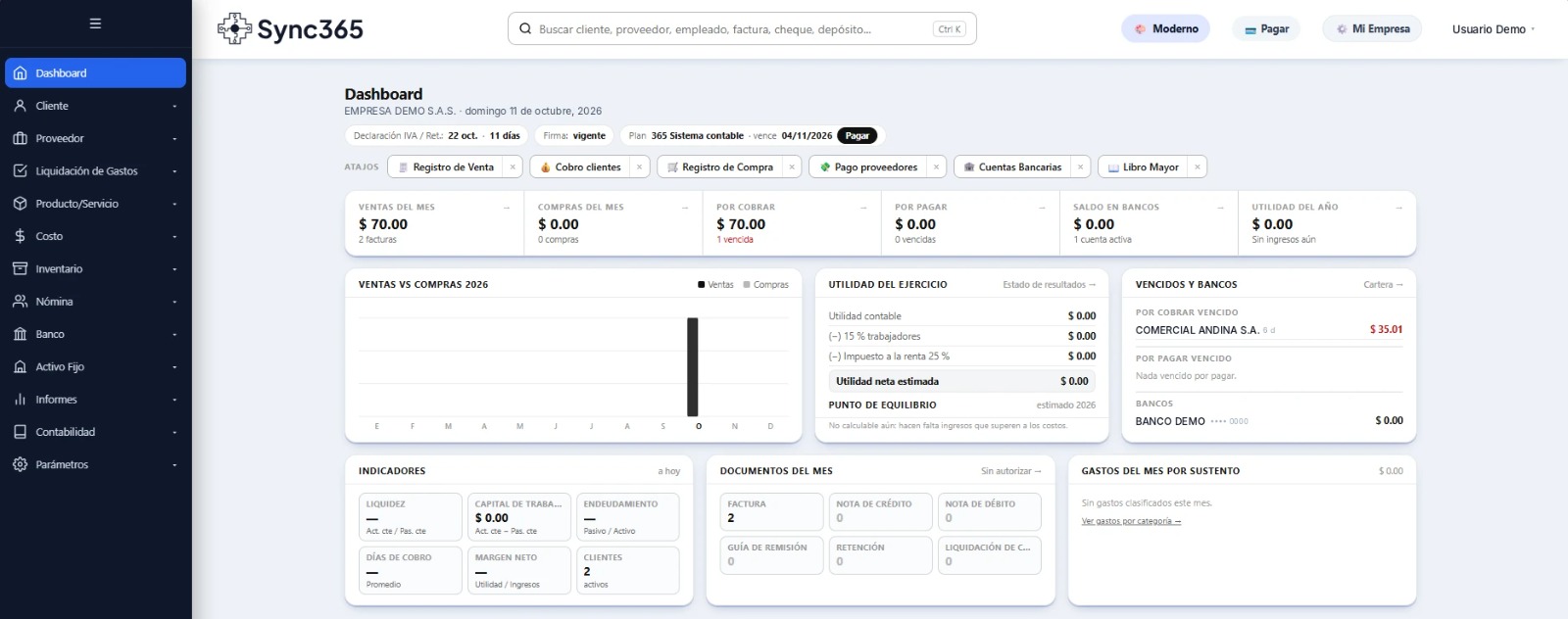This screenshot has width=1568, height=619.
Task: Click the Costo dollar sign icon
Action: click(20, 236)
